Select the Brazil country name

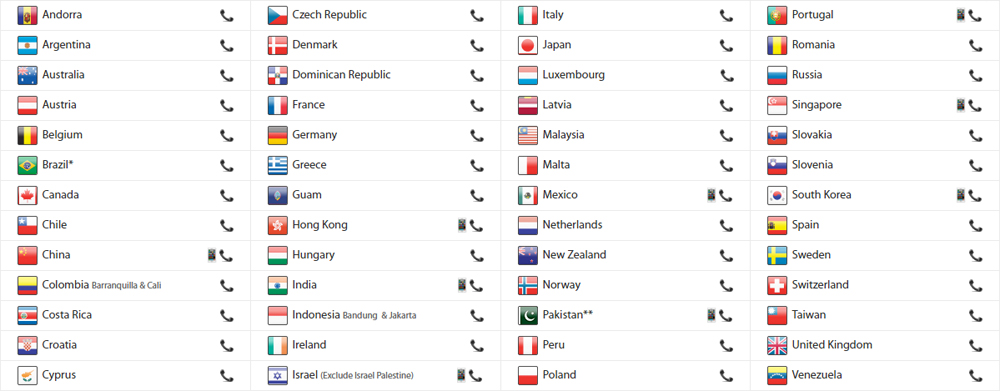58,165
